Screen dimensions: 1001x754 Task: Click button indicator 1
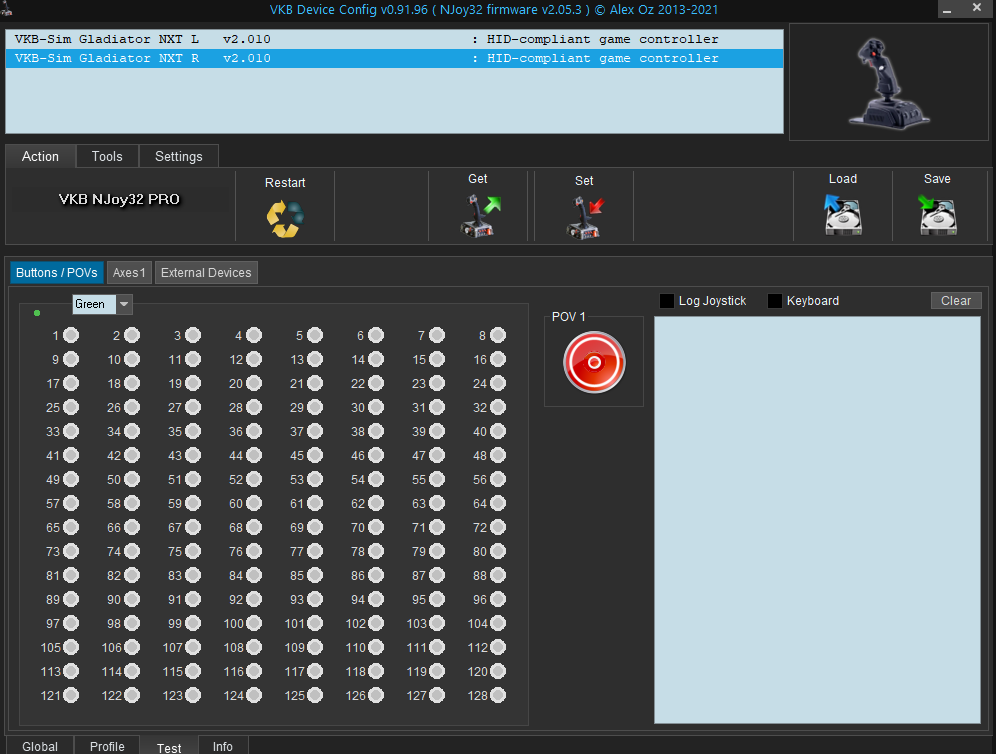pyautogui.click(x=71, y=335)
